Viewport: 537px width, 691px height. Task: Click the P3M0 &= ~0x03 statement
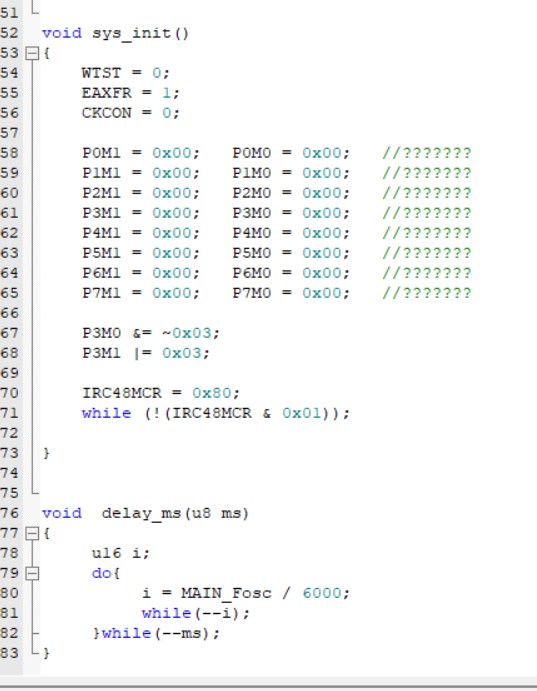[x=151, y=333]
